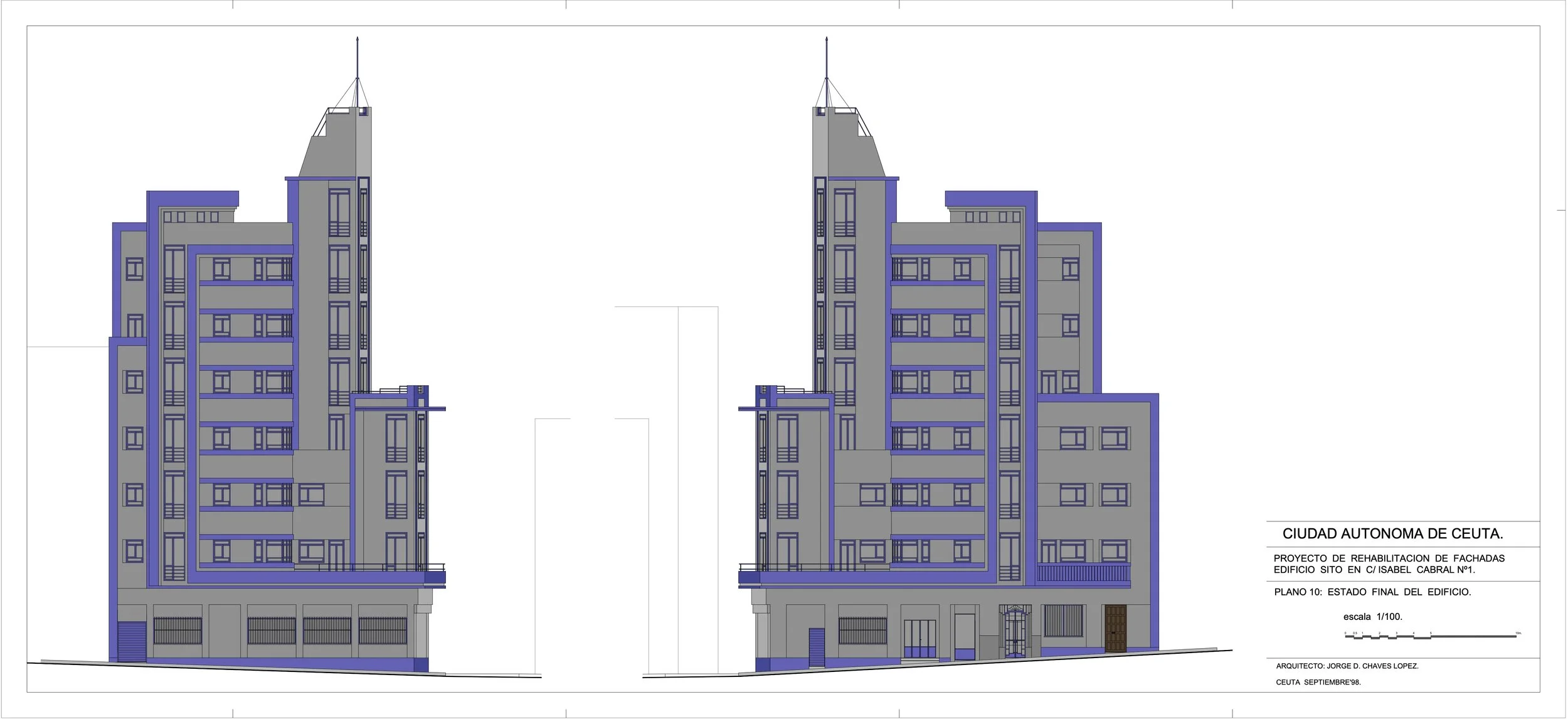This screenshot has width=1568, height=719.
Task: Click the spire tip atop the left elevation tower
Action: 358,40
